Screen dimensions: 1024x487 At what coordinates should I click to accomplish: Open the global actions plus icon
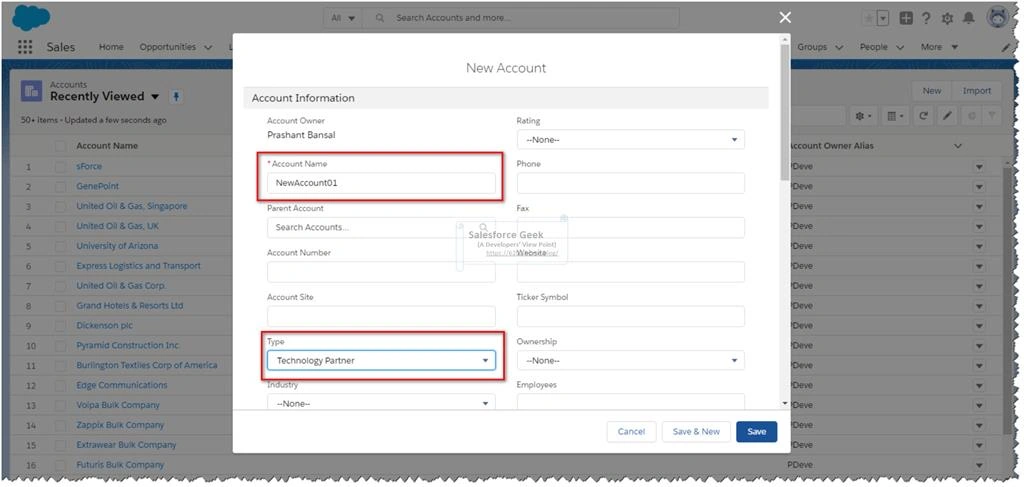(906, 18)
